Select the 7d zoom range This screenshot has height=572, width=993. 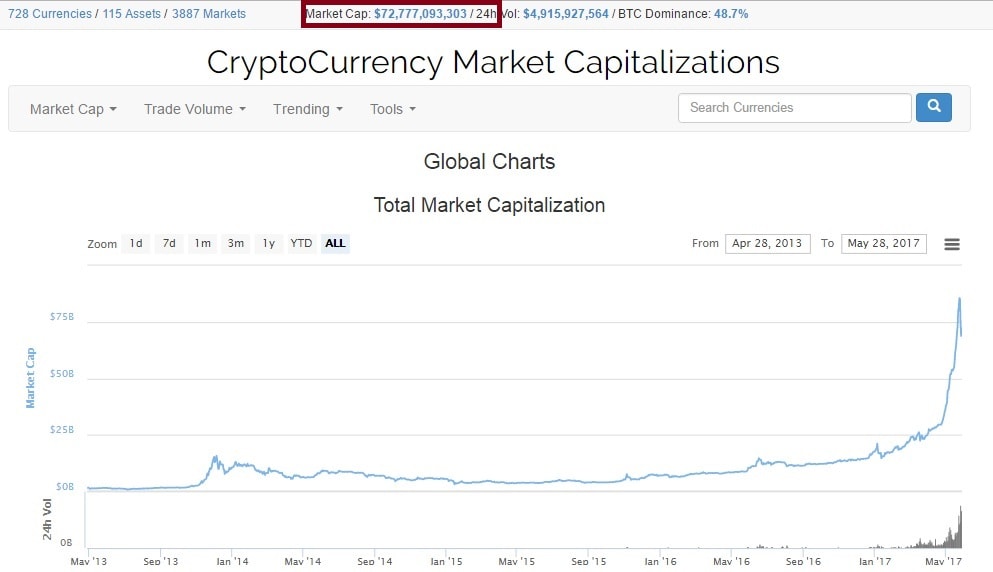pos(169,243)
